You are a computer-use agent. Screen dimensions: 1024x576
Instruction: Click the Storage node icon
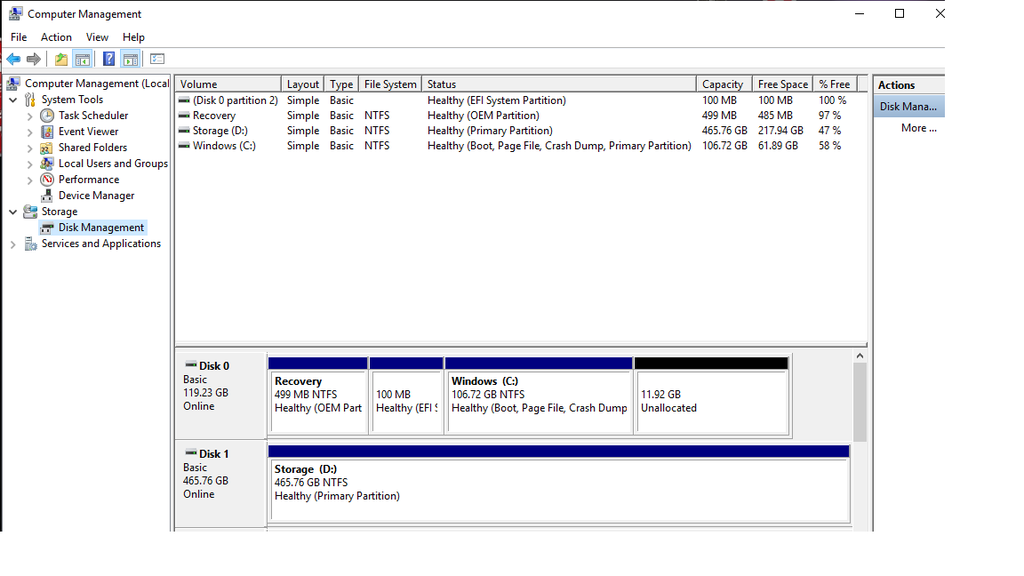tap(30, 212)
